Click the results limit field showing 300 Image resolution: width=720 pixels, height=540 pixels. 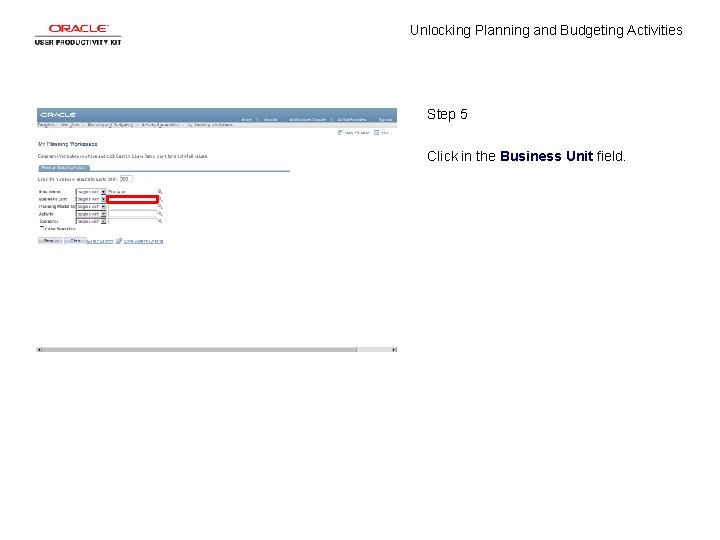[x=126, y=179]
